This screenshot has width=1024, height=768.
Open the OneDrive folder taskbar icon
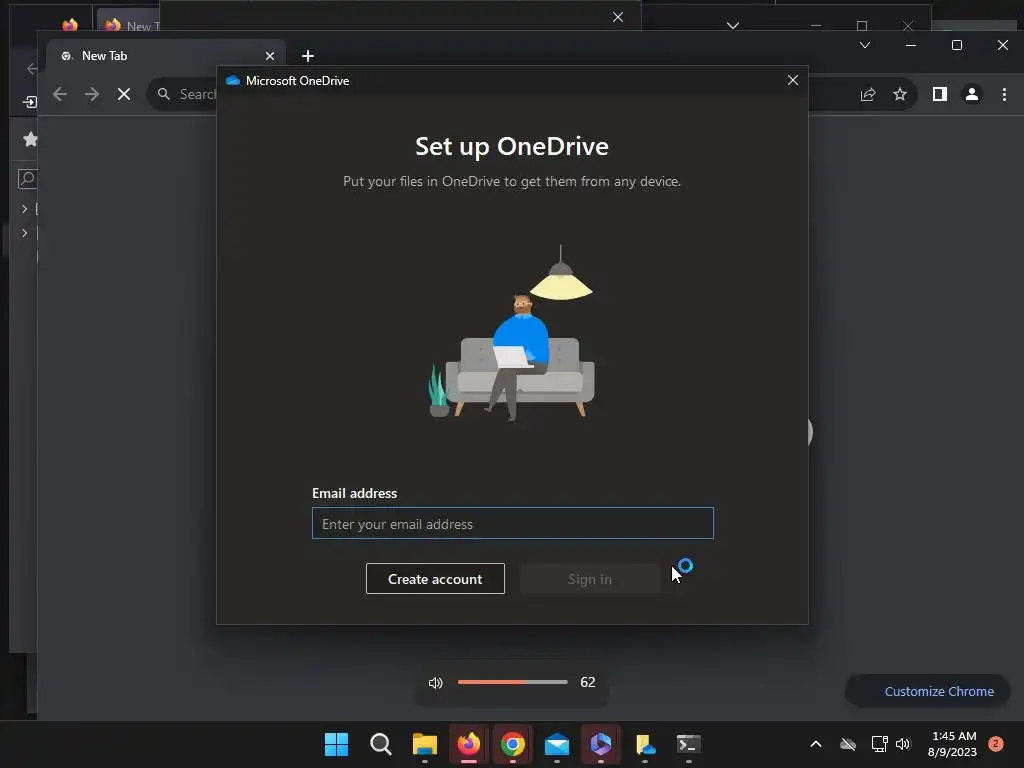click(645, 744)
